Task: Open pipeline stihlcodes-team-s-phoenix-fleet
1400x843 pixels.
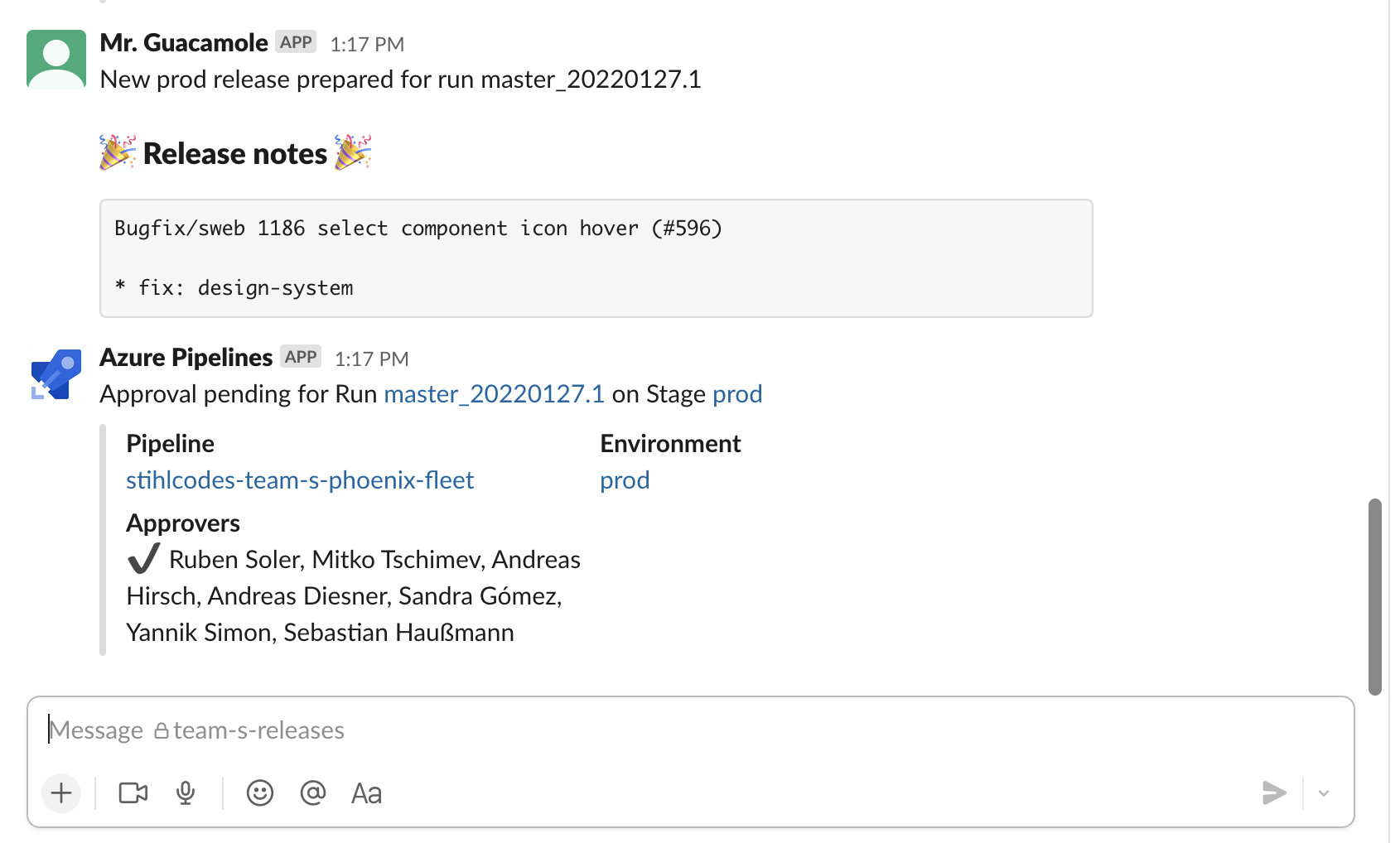Action: coord(300,480)
